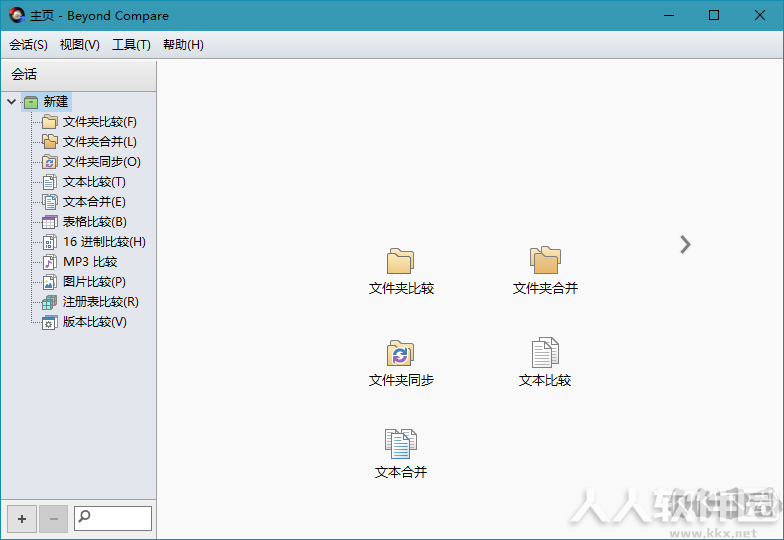784x540 pixels.
Task: Open the 工具(T) menu
Action: point(131,45)
